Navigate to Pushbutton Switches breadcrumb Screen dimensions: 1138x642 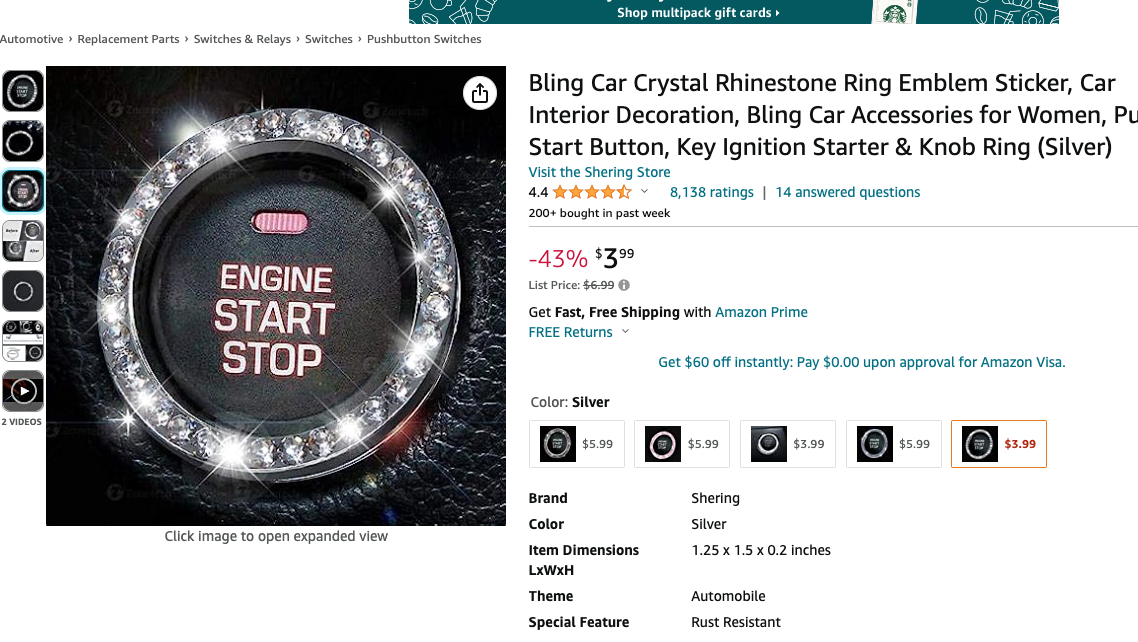(x=424, y=39)
